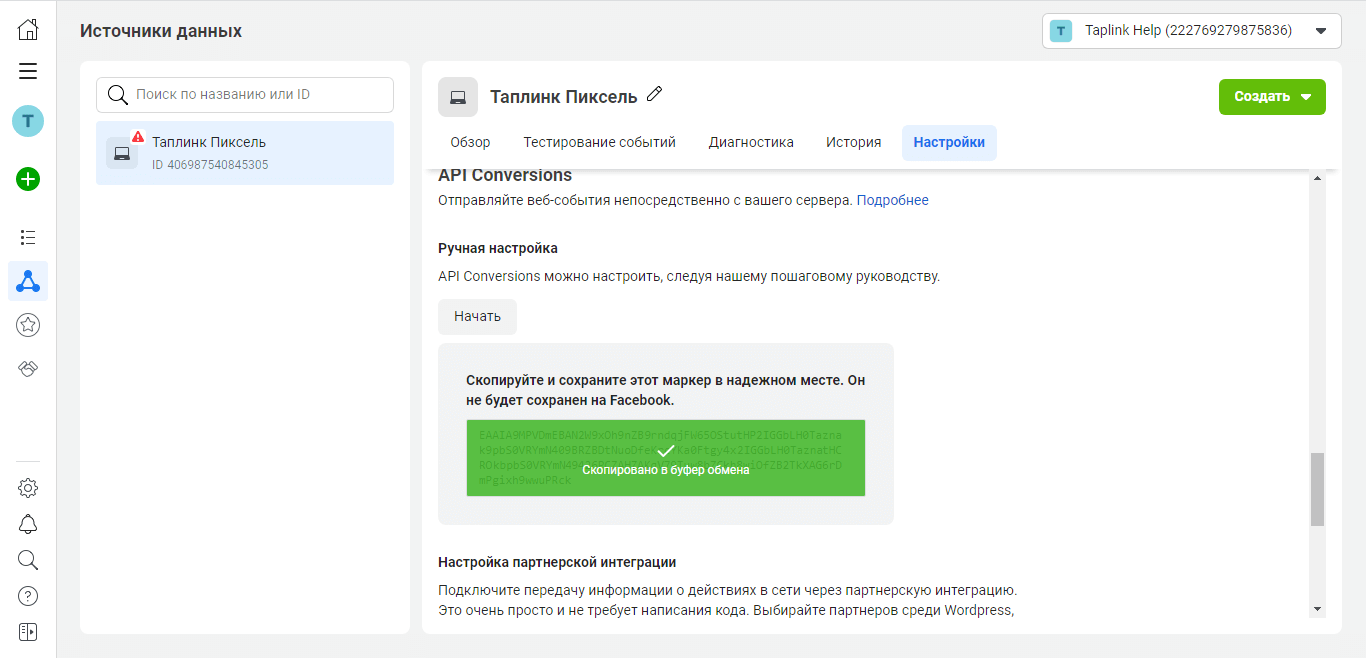Switch to the История tab
1366x658 pixels.
[x=853, y=142]
